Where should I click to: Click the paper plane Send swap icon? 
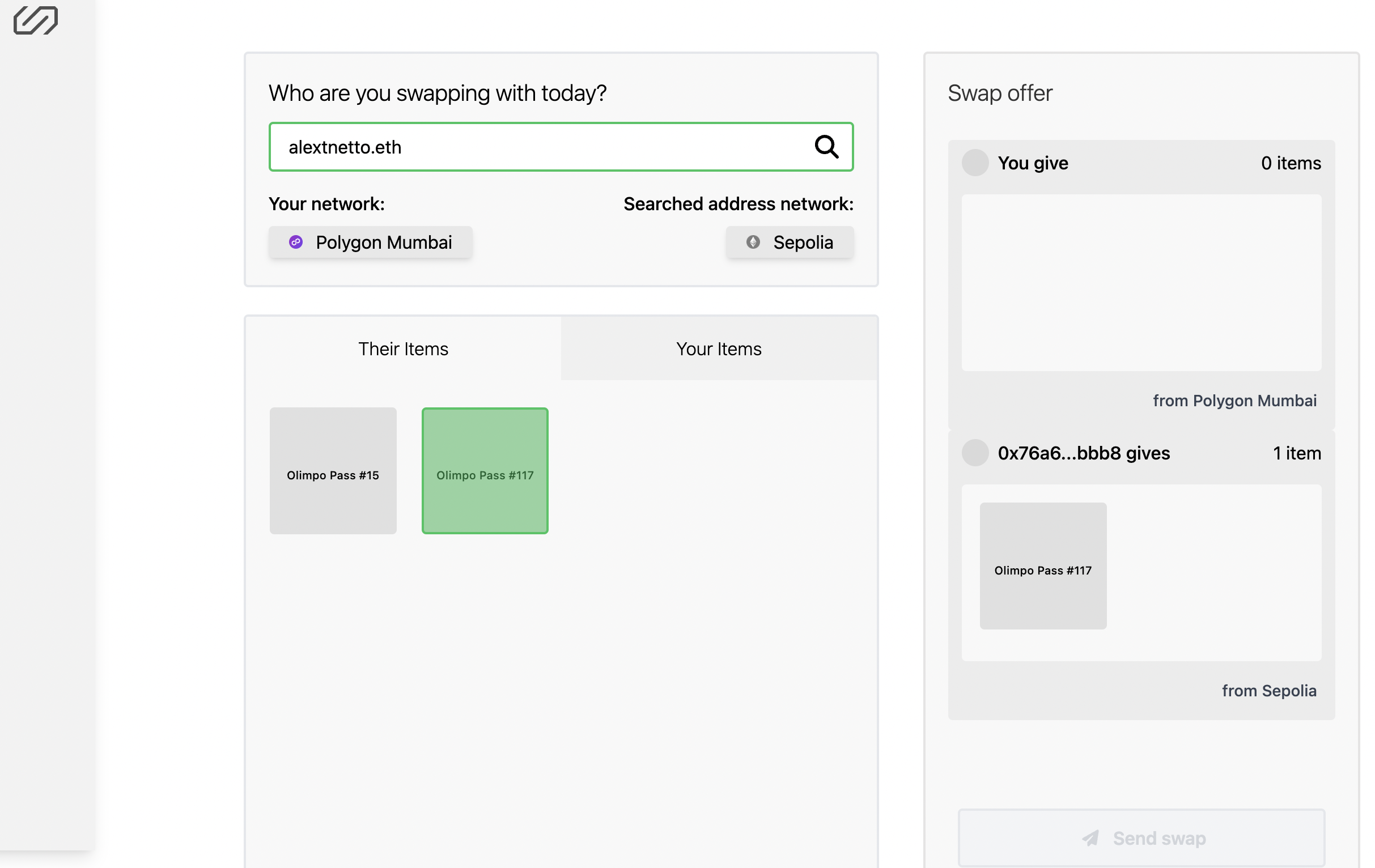[x=1090, y=838]
